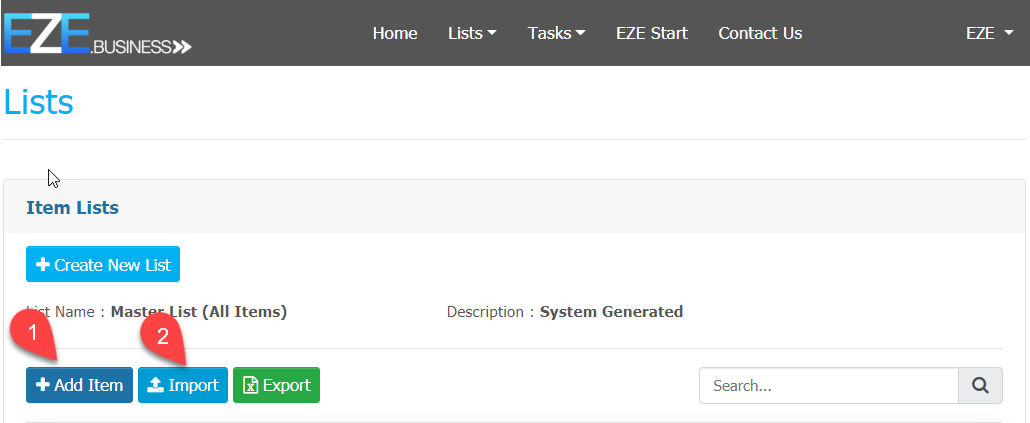Open the Lists dropdown in the navbar

(472, 33)
